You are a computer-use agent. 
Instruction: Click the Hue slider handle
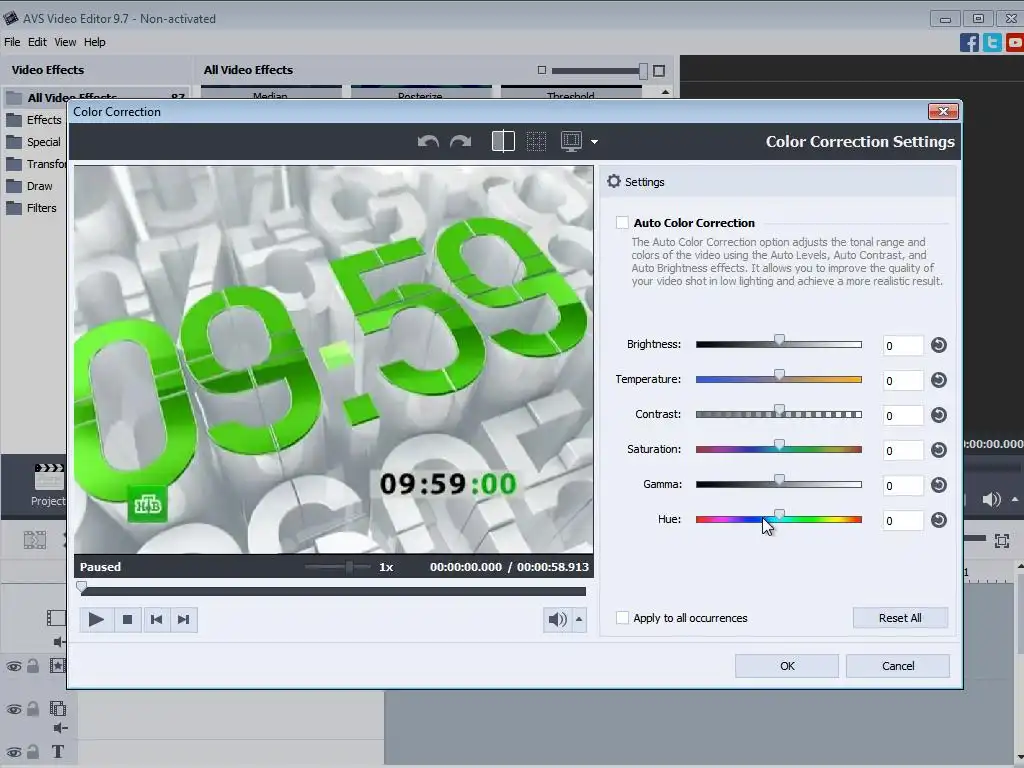pos(779,515)
